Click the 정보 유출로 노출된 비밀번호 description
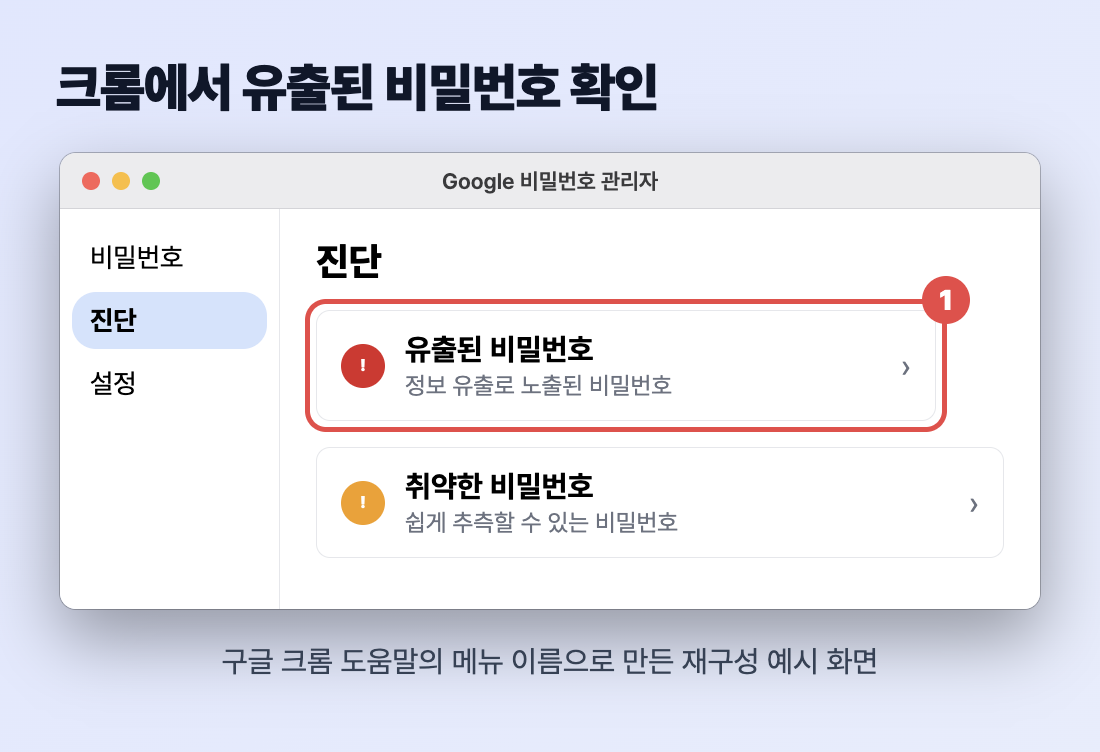The height and width of the screenshot is (752, 1100). pos(538,385)
